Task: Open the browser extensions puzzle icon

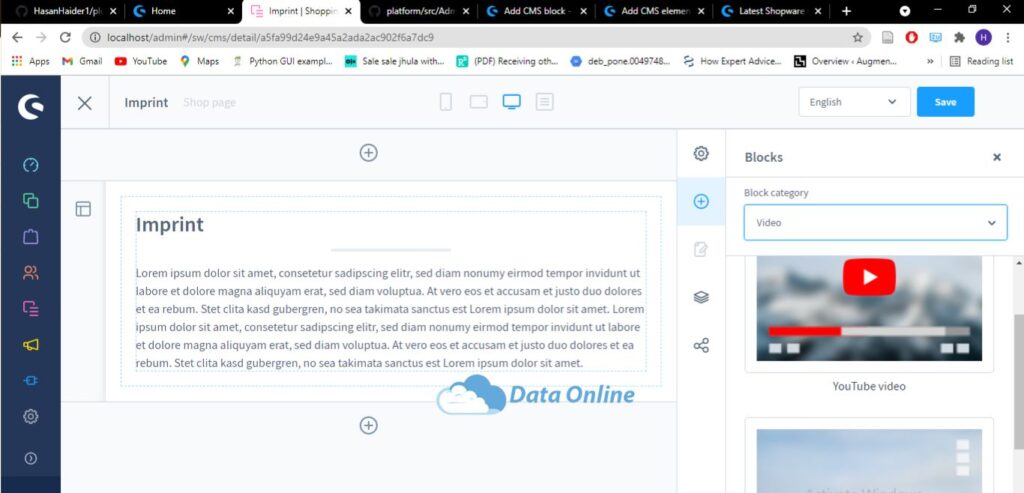Action: [959, 38]
